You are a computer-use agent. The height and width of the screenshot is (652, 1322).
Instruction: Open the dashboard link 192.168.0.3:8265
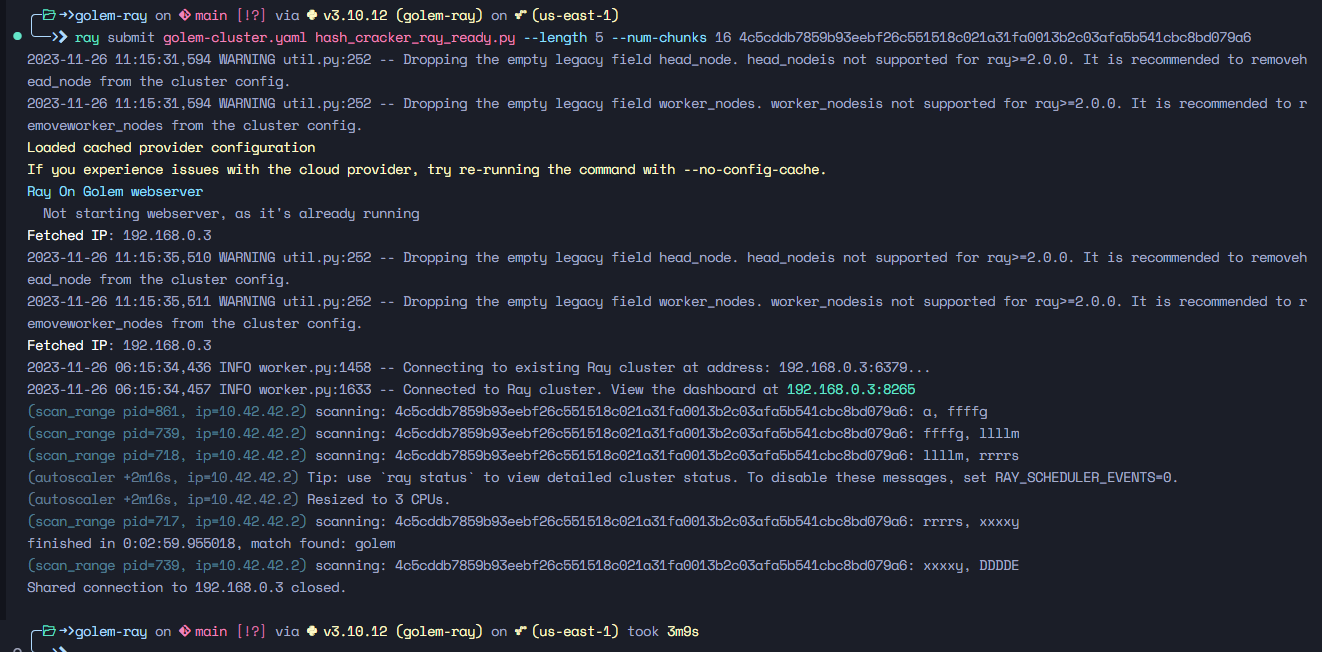click(x=851, y=390)
